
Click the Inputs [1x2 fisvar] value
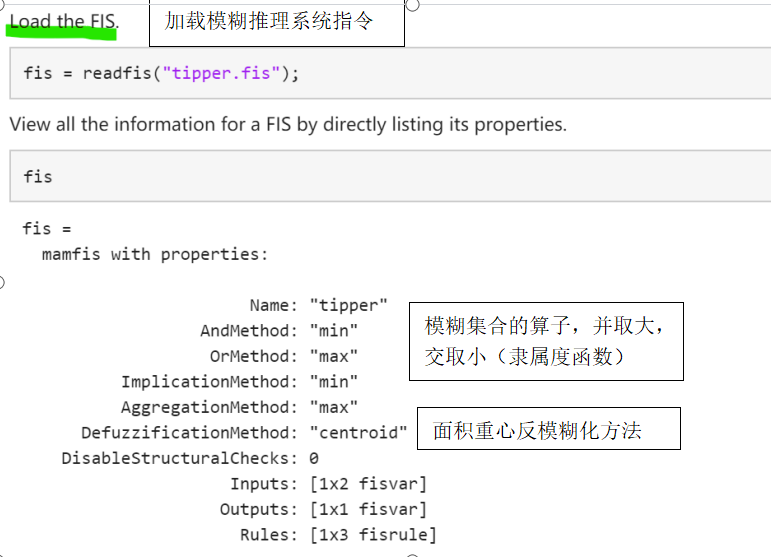[368, 484]
